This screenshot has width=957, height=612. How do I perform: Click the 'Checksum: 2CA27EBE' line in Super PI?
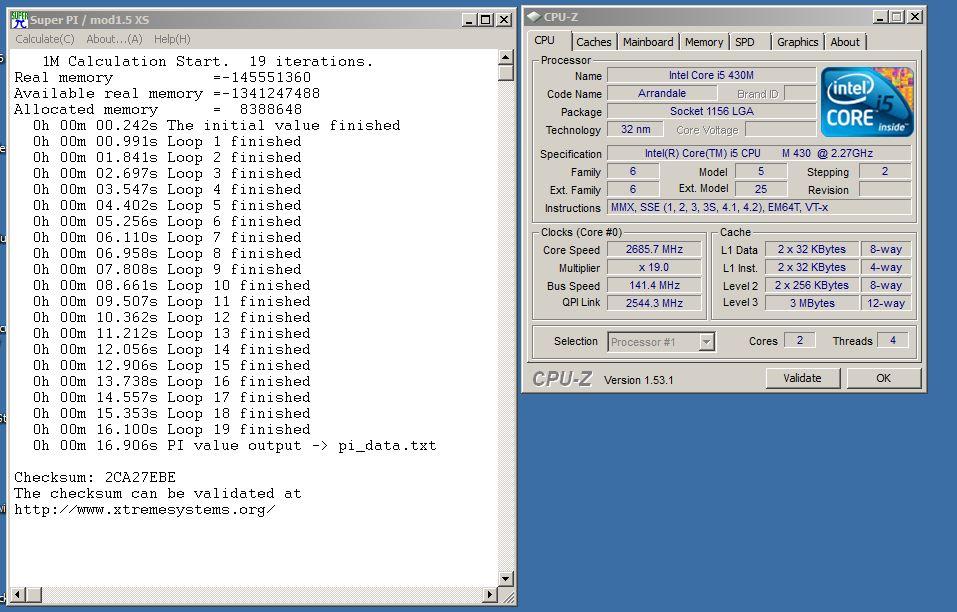point(95,477)
